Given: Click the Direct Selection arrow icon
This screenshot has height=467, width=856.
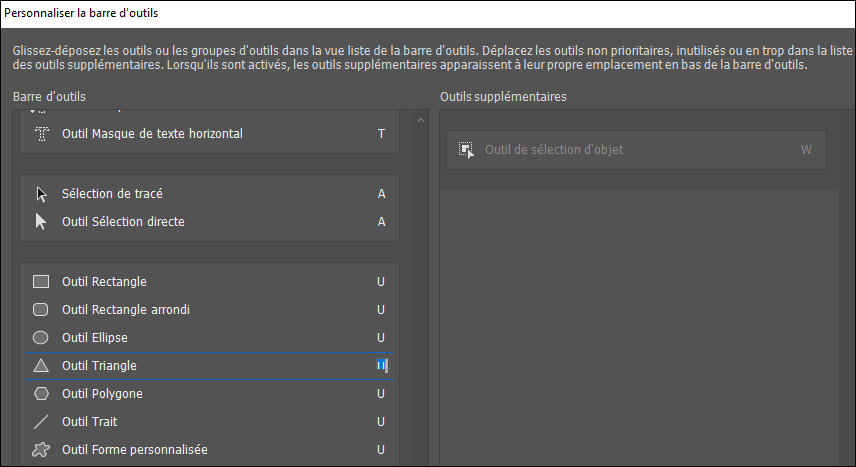Looking at the screenshot, I should pyautogui.click(x=41, y=222).
